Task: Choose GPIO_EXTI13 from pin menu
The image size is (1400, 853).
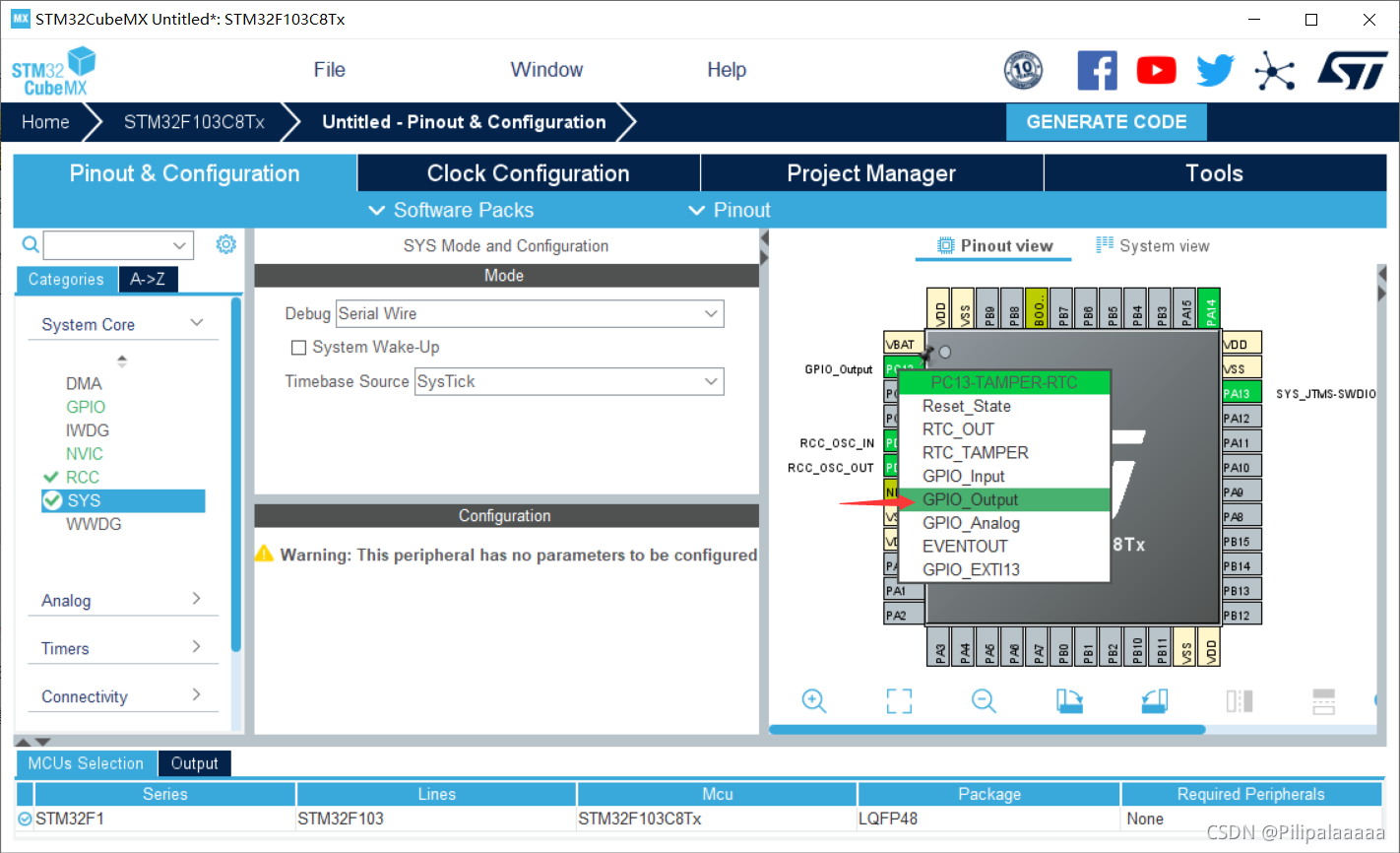Action: coord(1005,569)
